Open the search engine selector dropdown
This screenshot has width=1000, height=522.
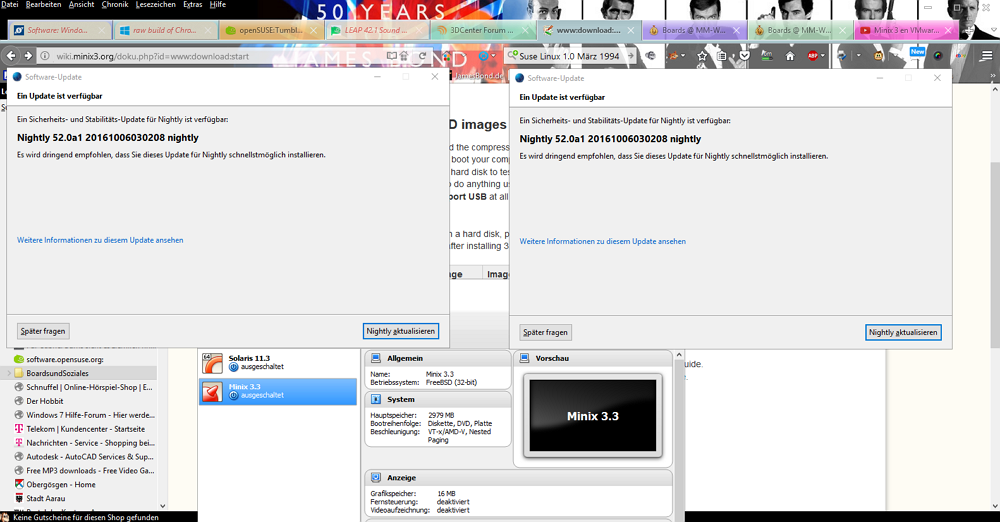coord(514,56)
